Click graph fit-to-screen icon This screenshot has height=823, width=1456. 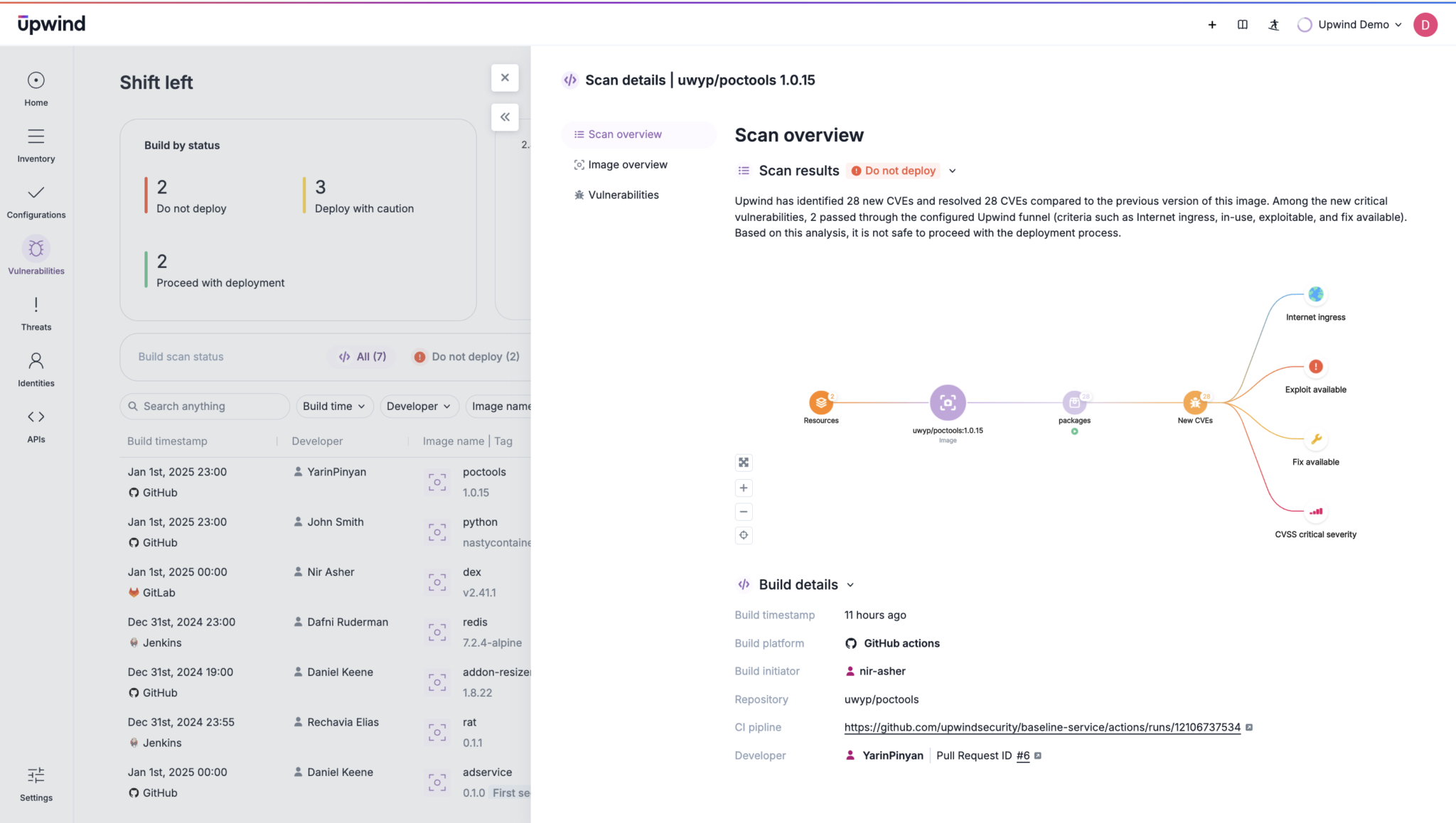744,463
